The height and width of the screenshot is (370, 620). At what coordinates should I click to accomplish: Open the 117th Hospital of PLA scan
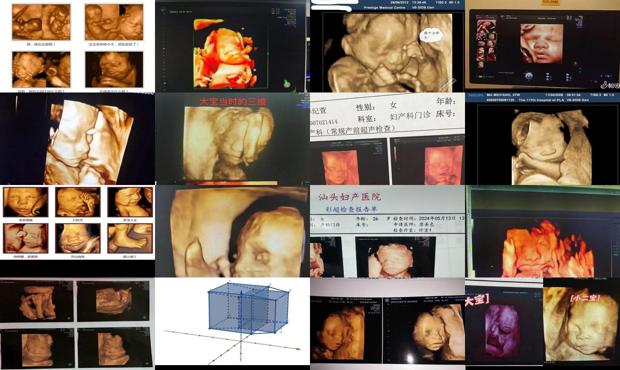(x=542, y=139)
